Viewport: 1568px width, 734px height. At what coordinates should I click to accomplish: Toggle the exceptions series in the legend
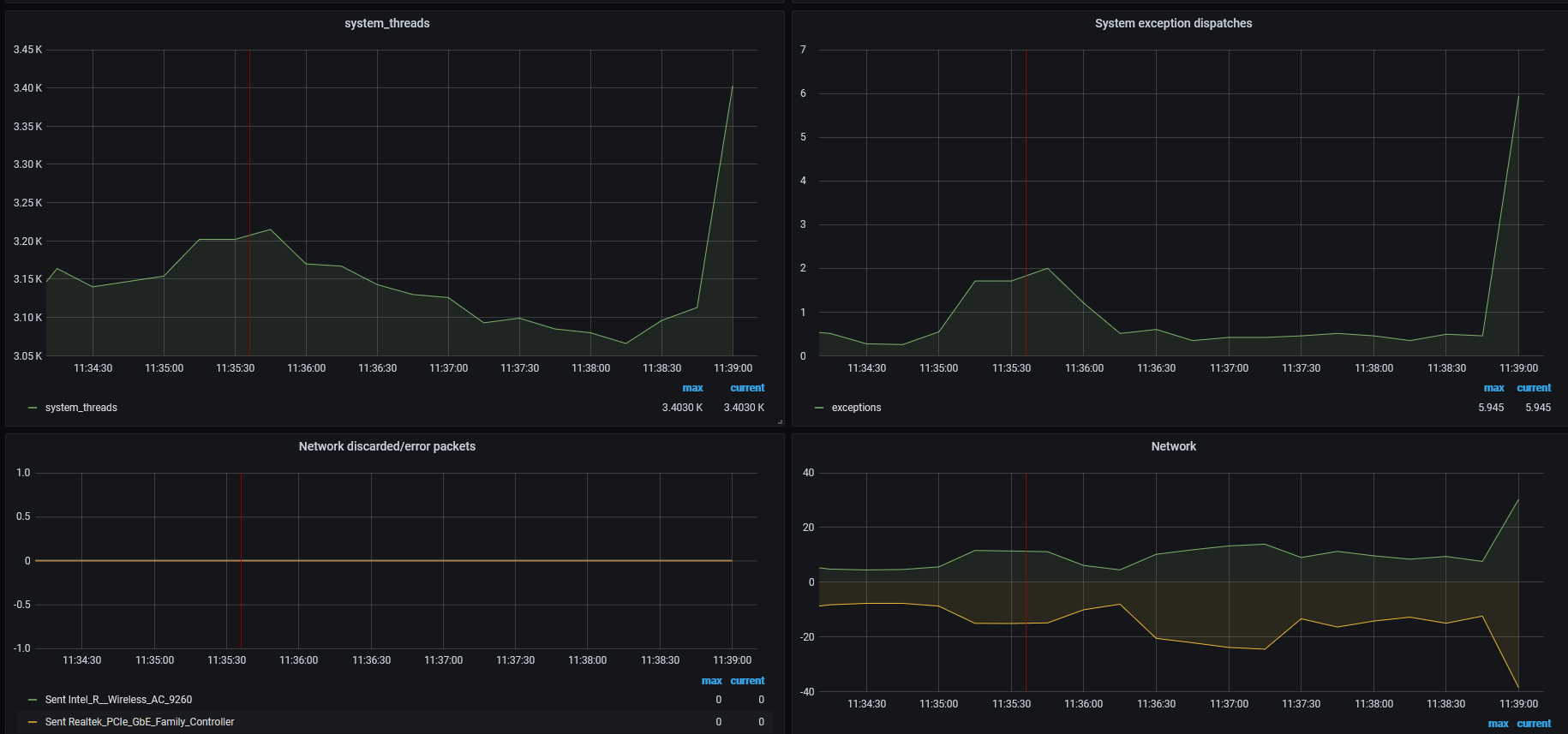coord(856,408)
